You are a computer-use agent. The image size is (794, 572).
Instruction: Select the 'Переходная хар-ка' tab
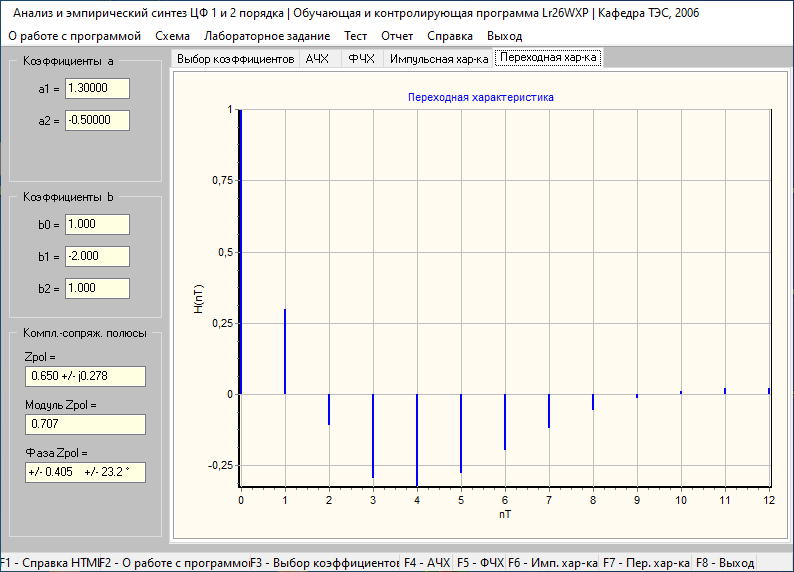click(548, 58)
